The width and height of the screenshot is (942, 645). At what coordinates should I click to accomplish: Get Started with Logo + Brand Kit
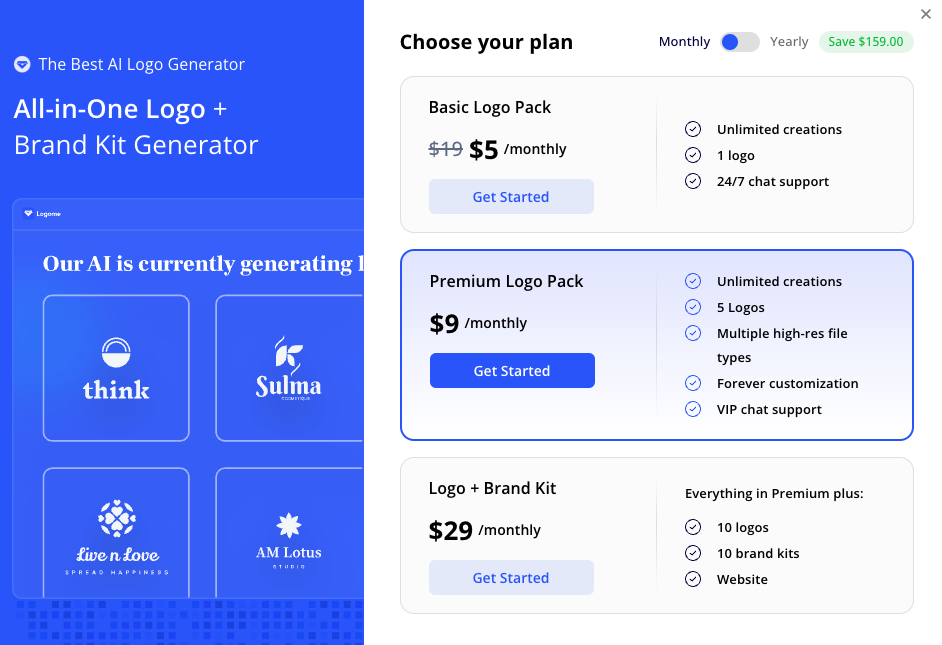click(x=511, y=578)
